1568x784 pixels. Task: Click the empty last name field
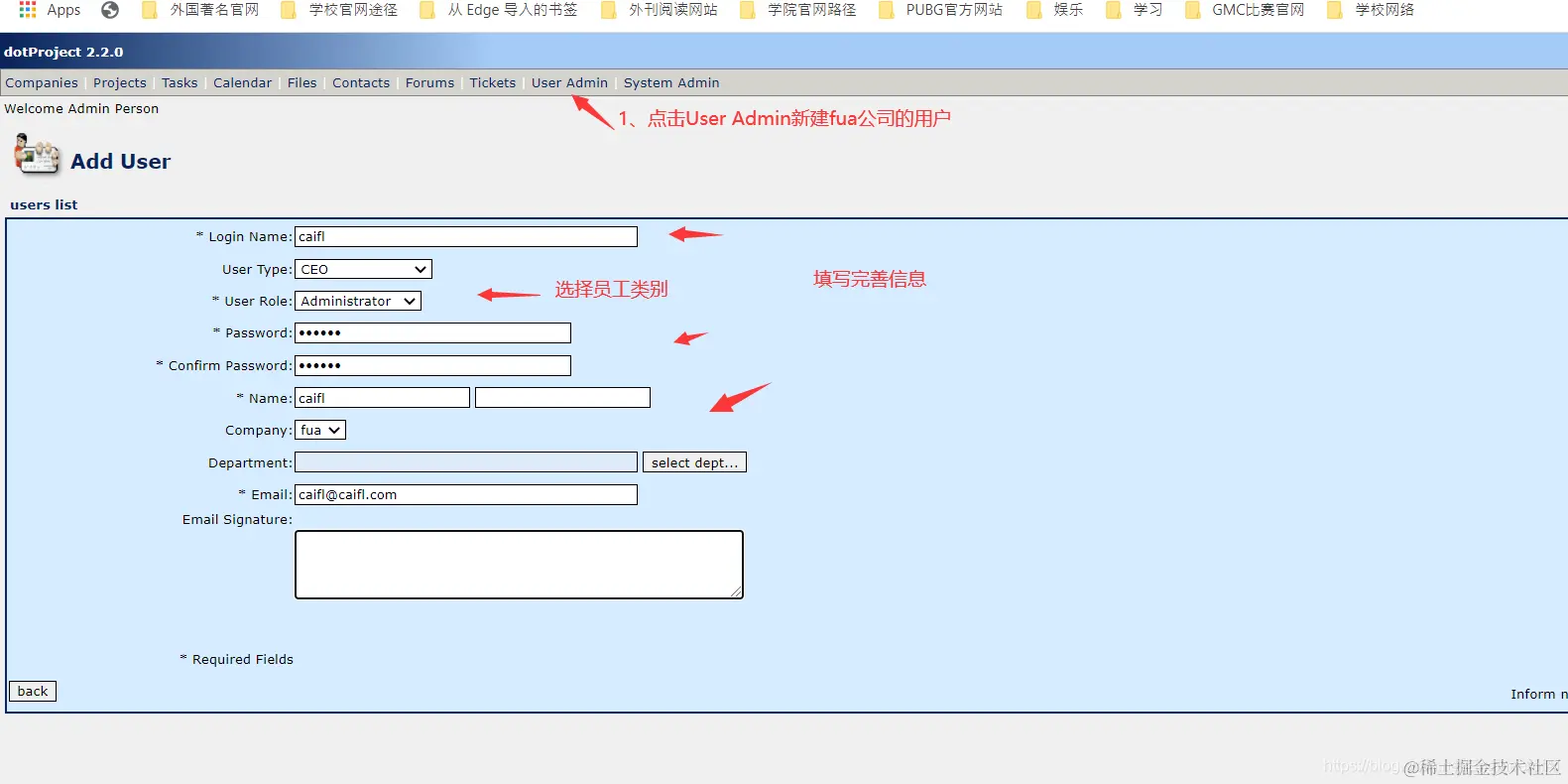pyautogui.click(x=562, y=398)
